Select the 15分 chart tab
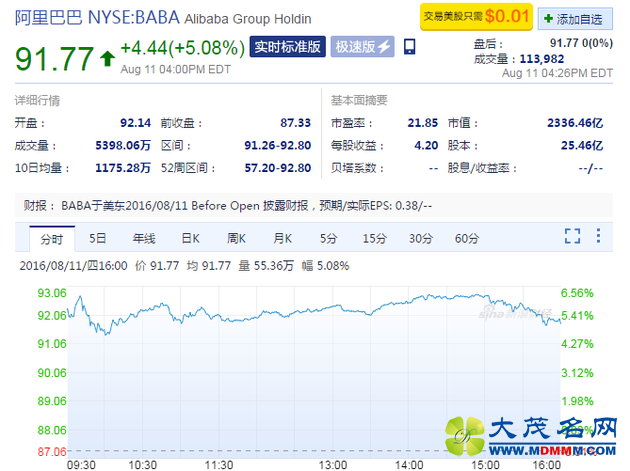Viewport: 630px width, 471px height. 374,238
